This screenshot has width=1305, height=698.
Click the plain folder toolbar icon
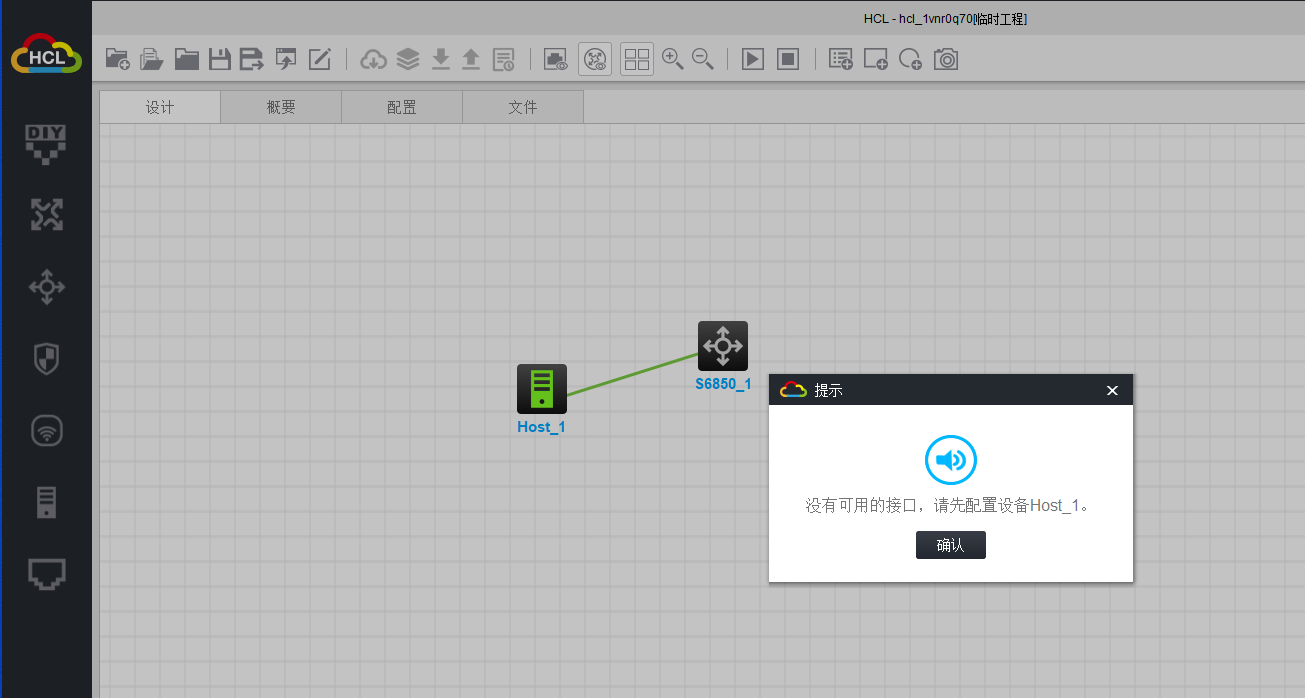[186, 59]
